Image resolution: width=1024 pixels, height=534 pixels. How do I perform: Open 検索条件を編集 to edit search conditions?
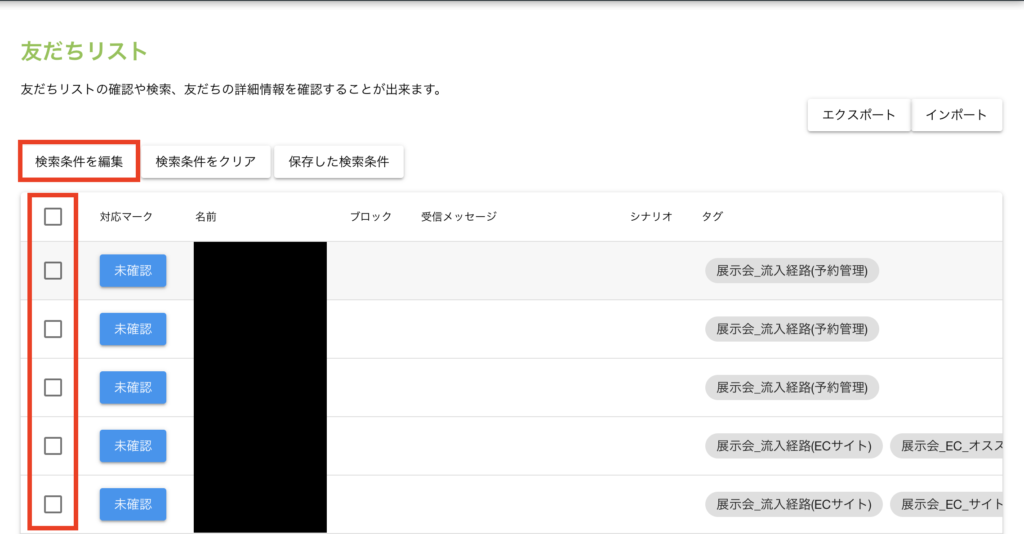point(79,162)
